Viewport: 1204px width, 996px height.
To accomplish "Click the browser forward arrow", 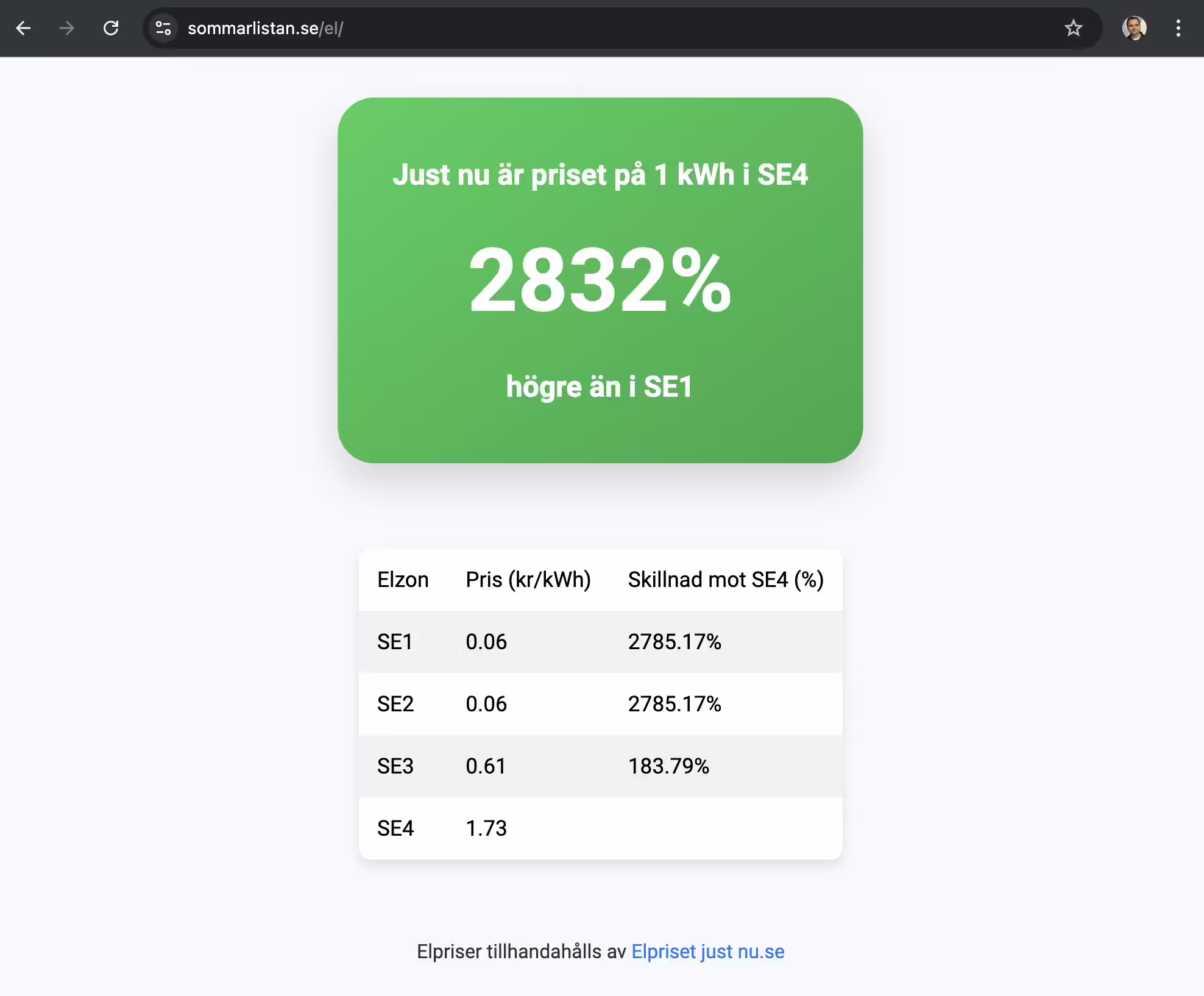I will coord(66,28).
